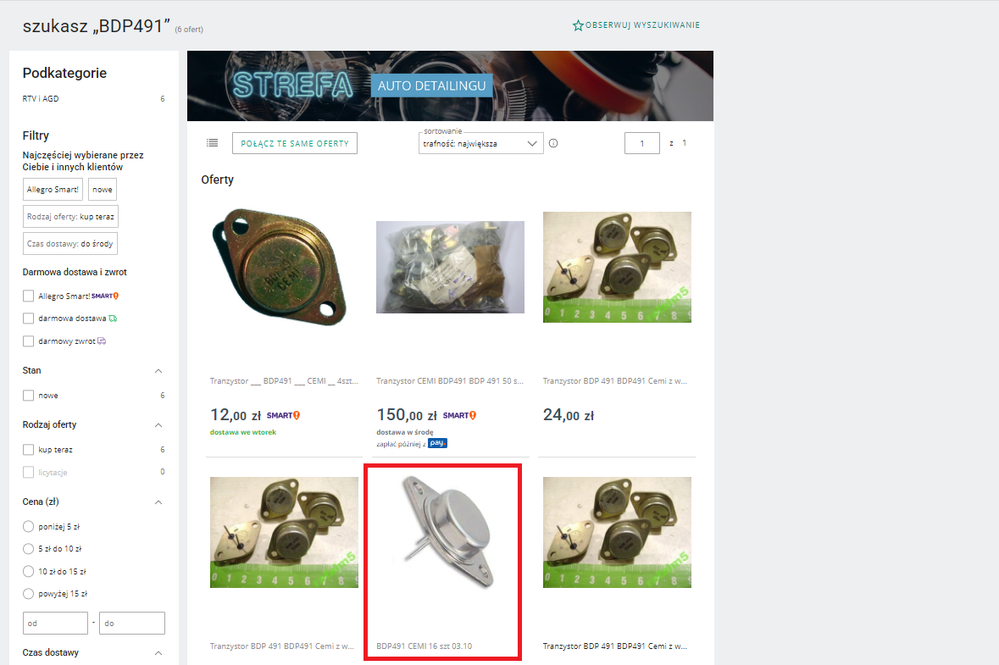This screenshot has height=665, width=999.
Task: Open the Strefa Auto Detailingu banner
Action: pos(450,86)
